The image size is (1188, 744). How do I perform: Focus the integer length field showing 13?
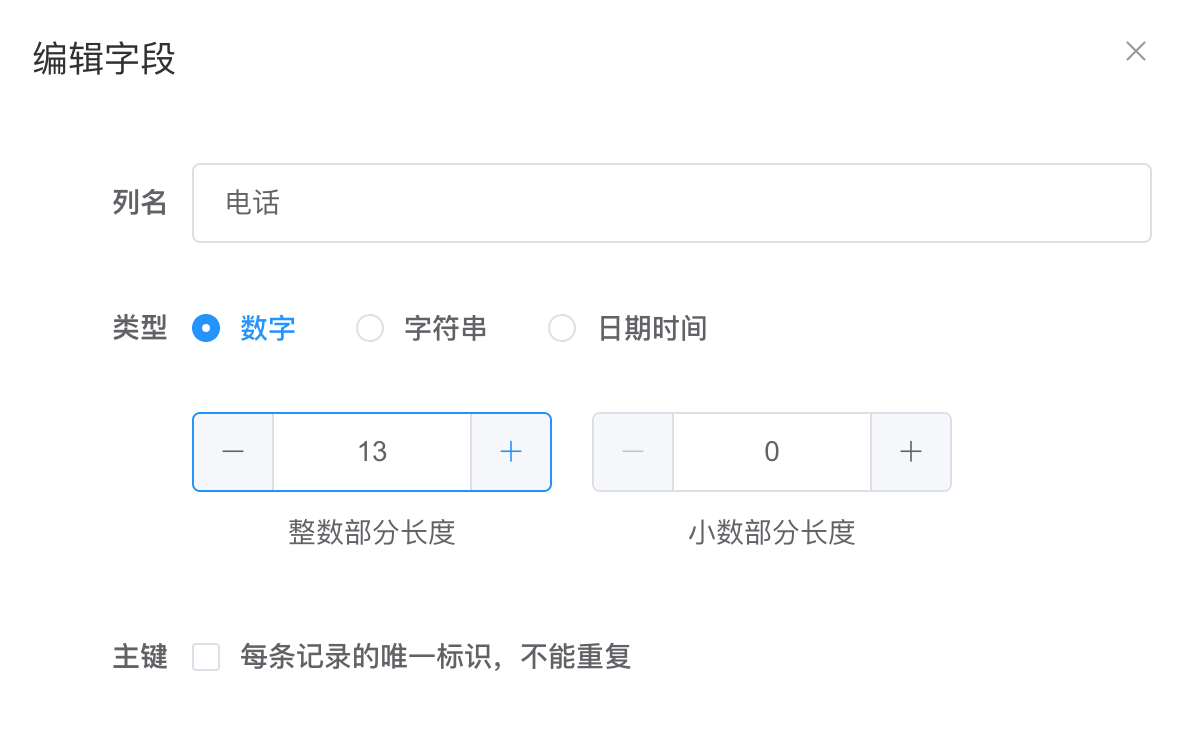point(372,452)
